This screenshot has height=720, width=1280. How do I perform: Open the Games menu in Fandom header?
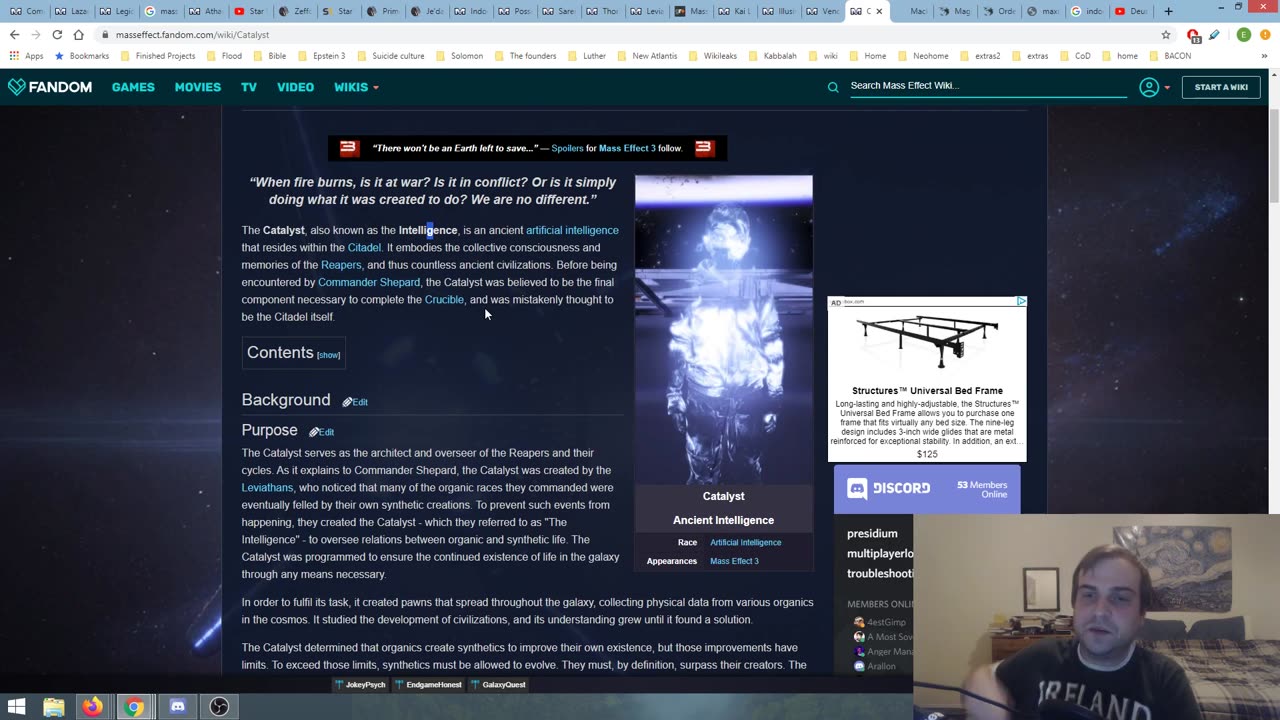pos(133,87)
